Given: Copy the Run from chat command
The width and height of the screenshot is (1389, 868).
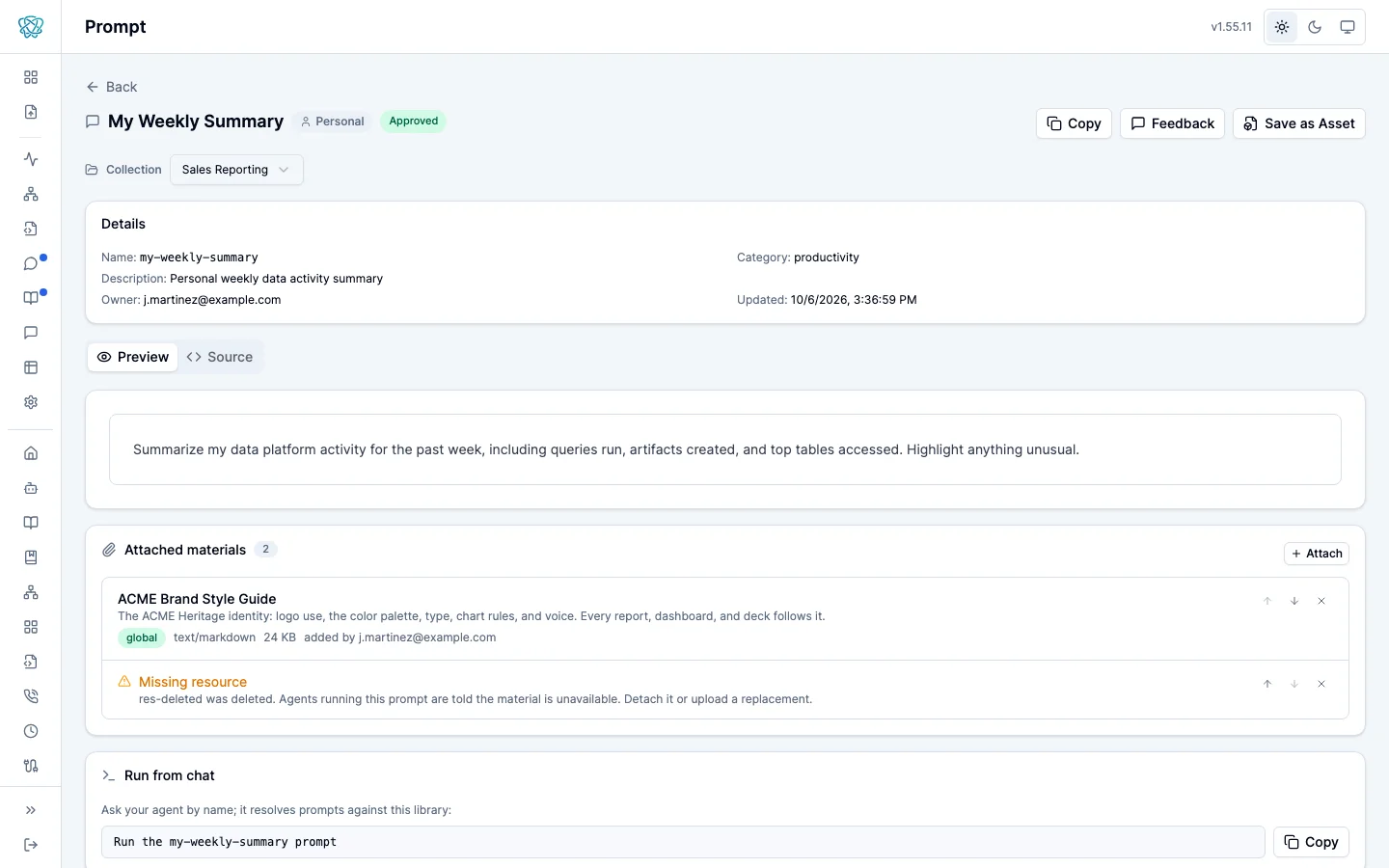Looking at the screenshot, I should 1311,842.
